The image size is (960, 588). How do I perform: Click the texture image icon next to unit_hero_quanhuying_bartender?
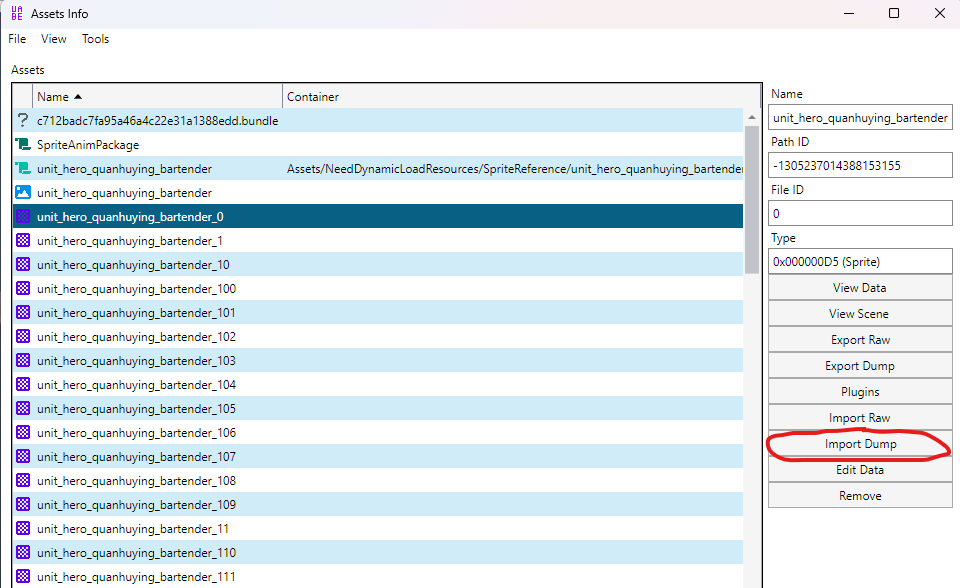pos(23,192)
